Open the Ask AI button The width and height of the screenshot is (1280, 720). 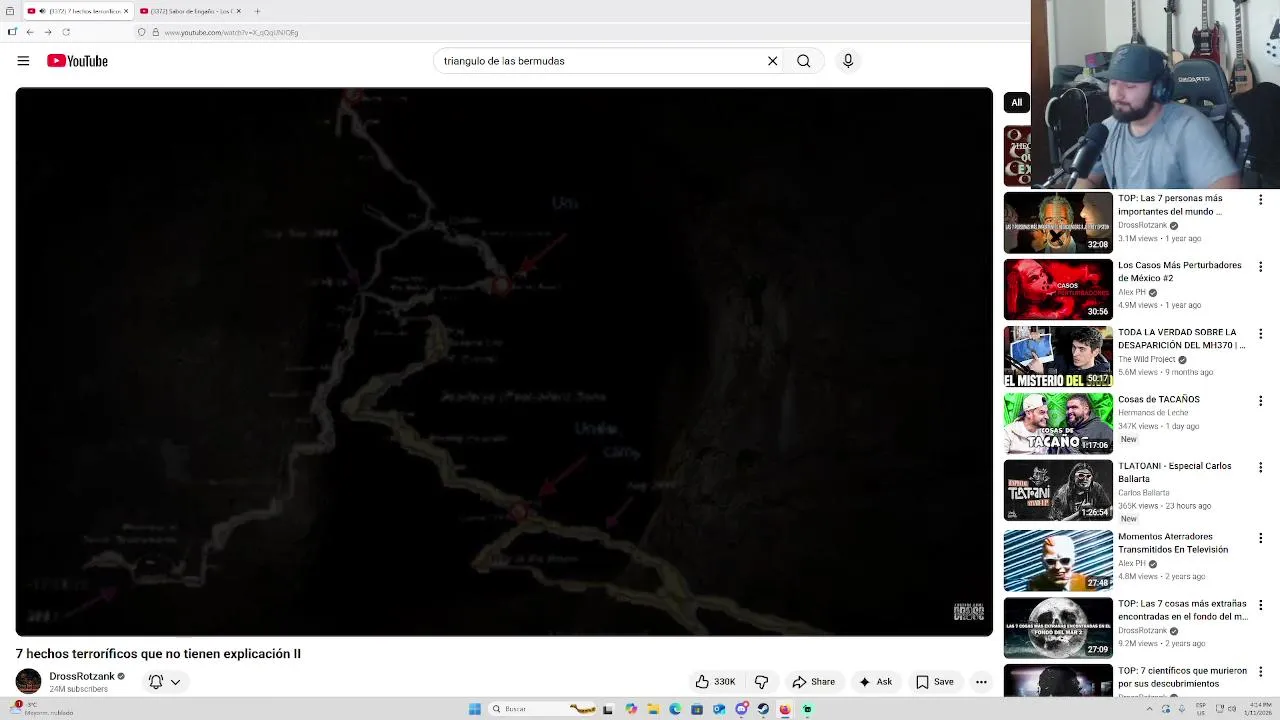pos(875,682)
